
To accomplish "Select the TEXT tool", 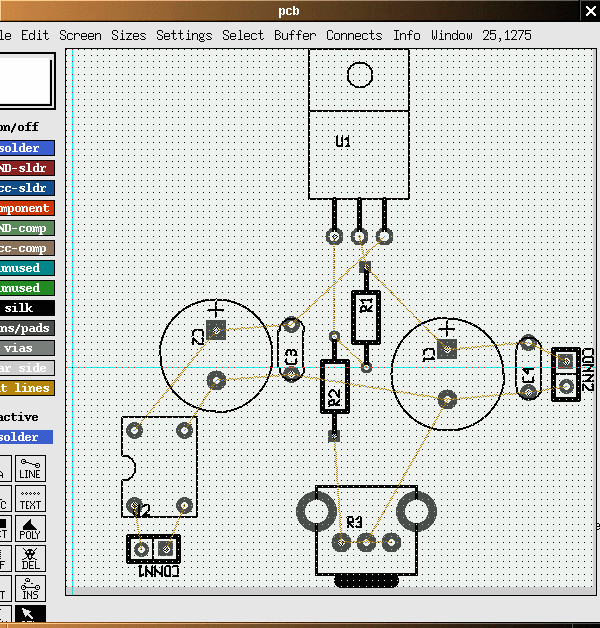I will (30, 499).
